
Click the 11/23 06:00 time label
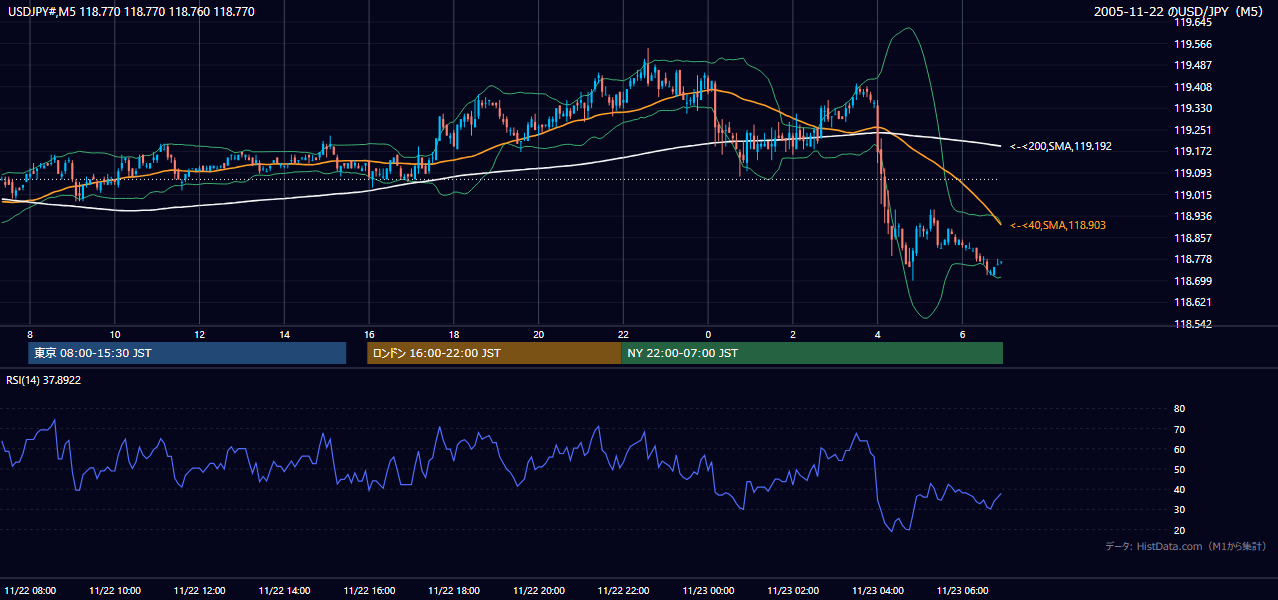click(x=963, y=590)
